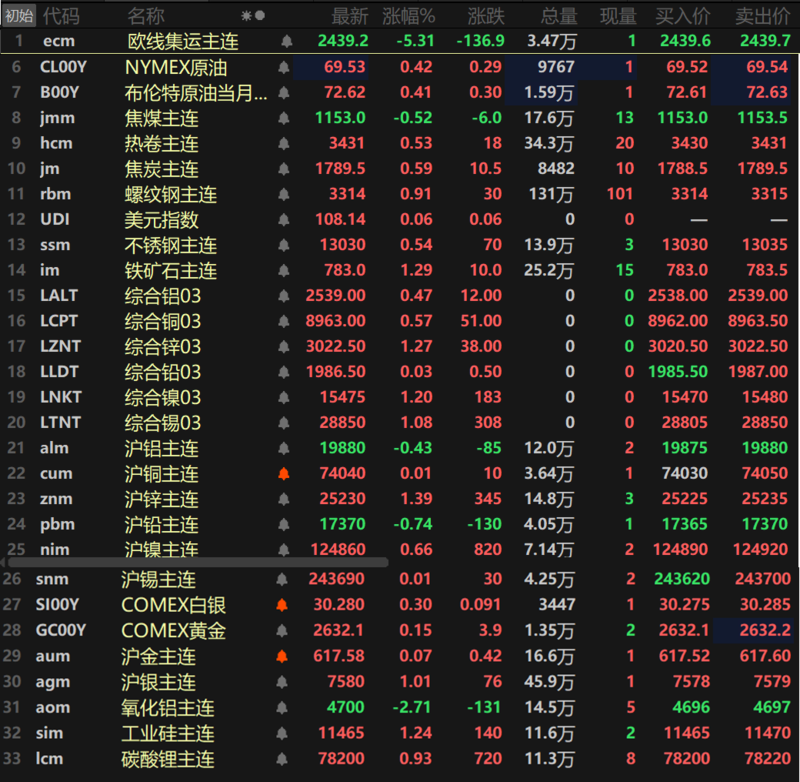Sort the list by 最新 column header
Viewport: 800px width, 782px height.
[349, 16]
